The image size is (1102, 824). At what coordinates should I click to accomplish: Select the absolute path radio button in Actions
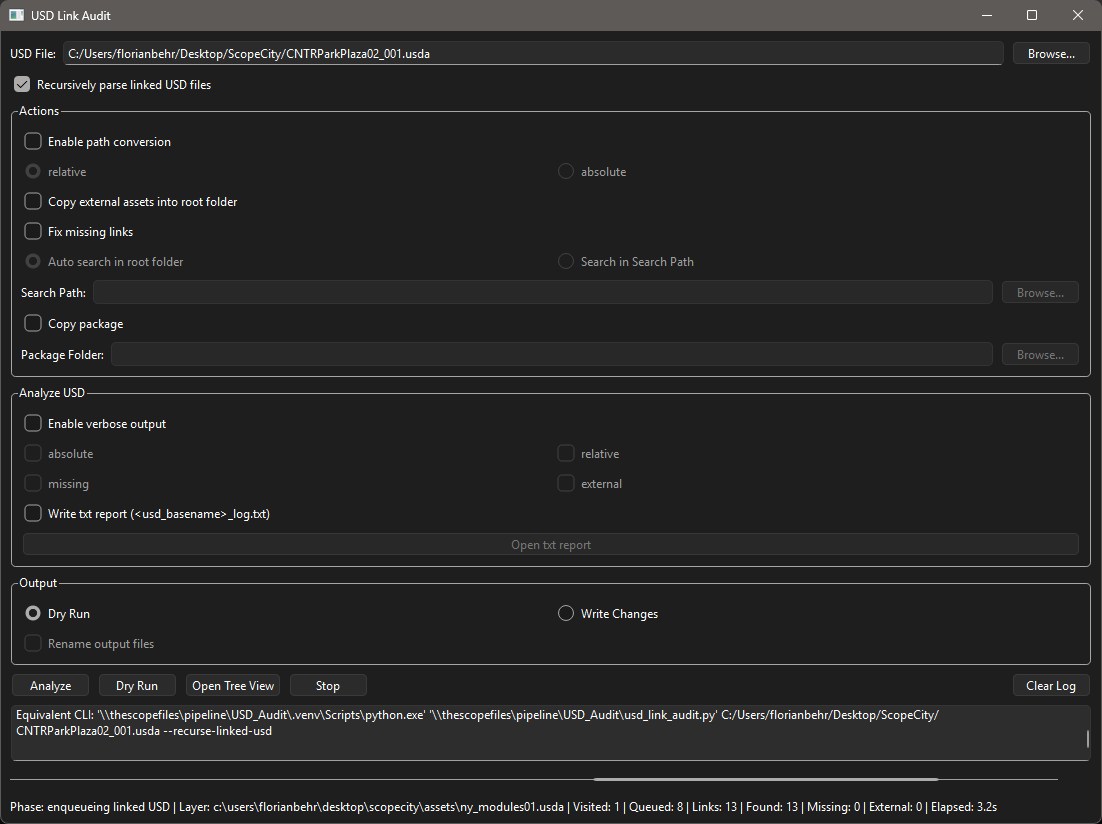point(566,172)
